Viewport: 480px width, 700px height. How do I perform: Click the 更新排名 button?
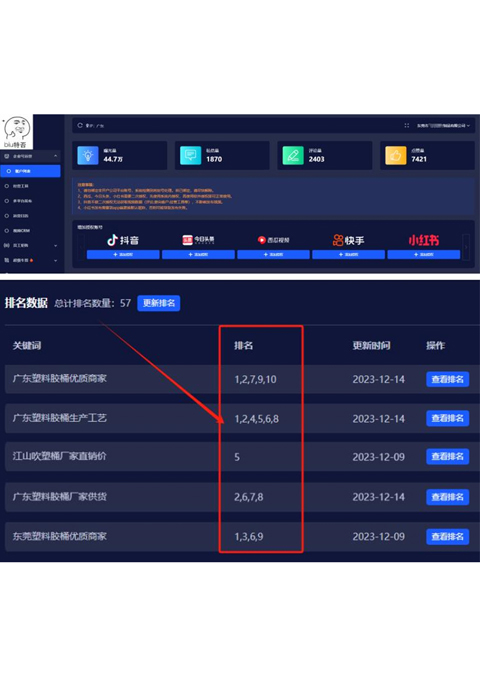(x=159, y=303)
